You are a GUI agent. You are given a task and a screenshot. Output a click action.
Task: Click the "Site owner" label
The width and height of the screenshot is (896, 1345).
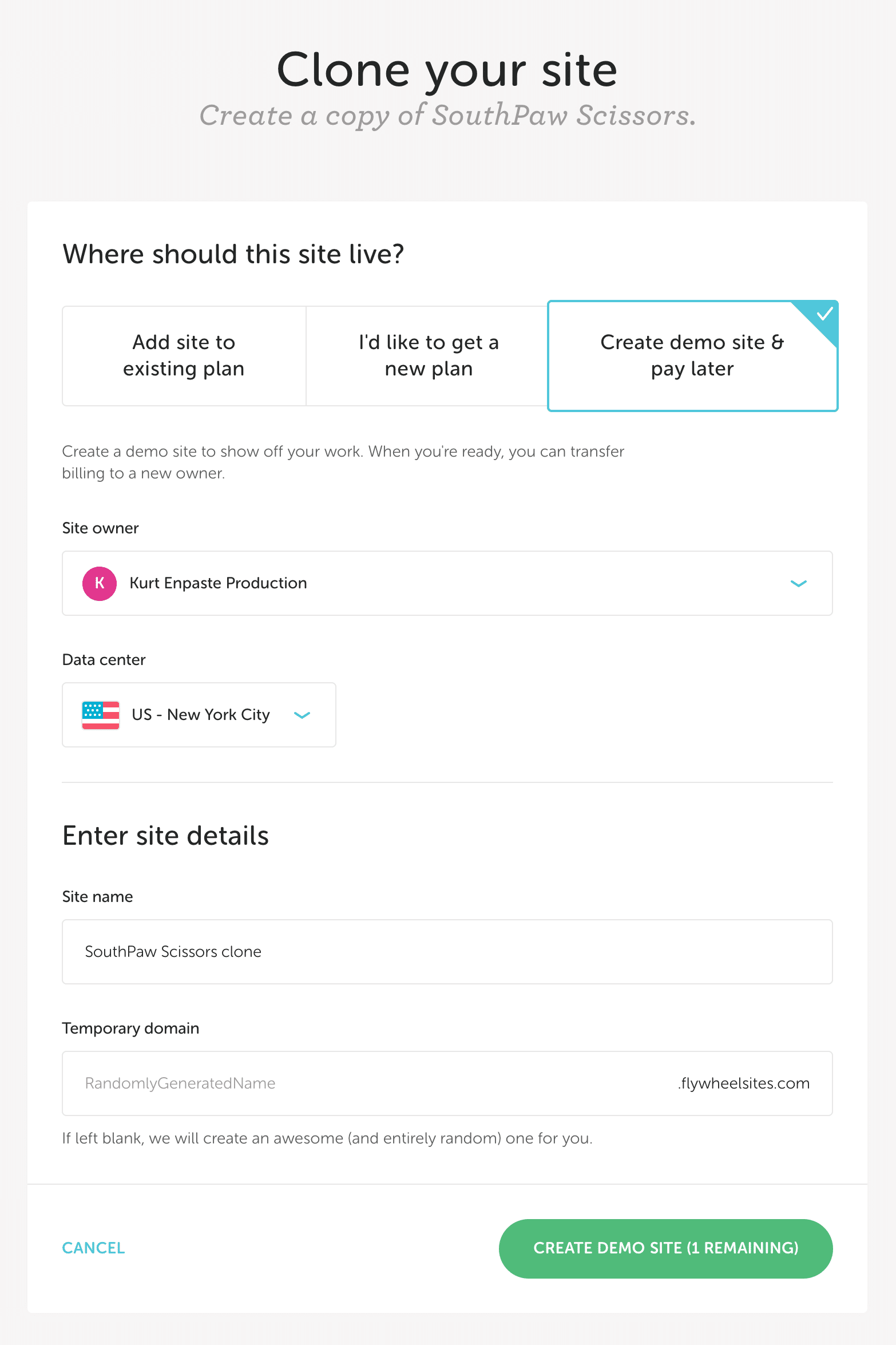pyautogui.click(x=100, y=528)
